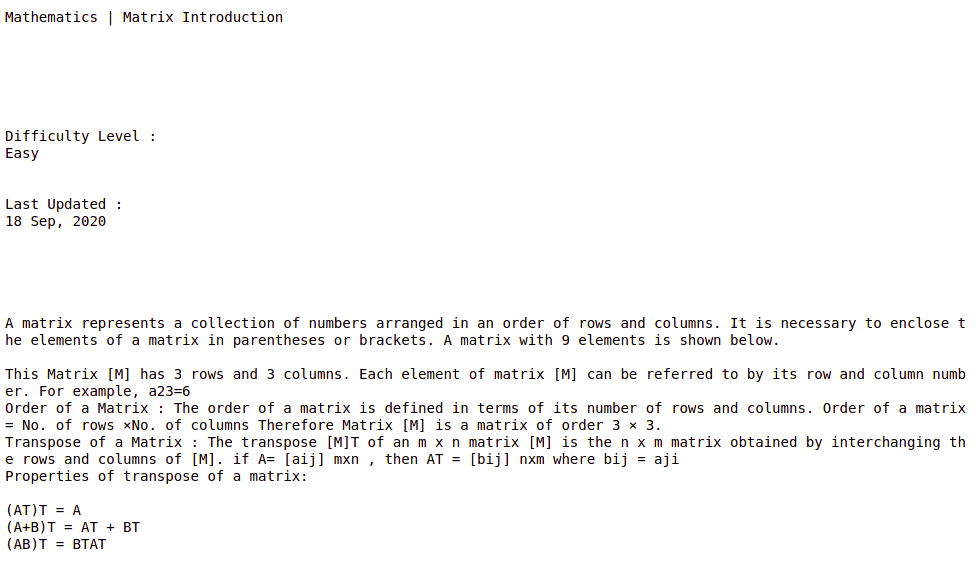Click the line '(AB)T = BTAT'

tap(56, 545)
